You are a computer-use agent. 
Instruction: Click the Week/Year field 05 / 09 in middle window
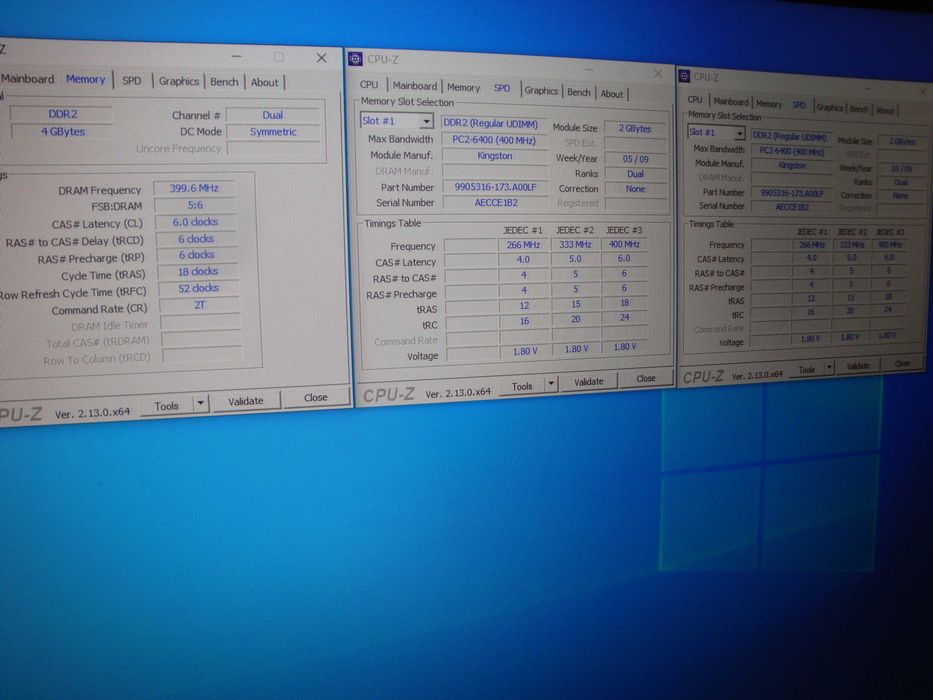(x=635, y=159)
